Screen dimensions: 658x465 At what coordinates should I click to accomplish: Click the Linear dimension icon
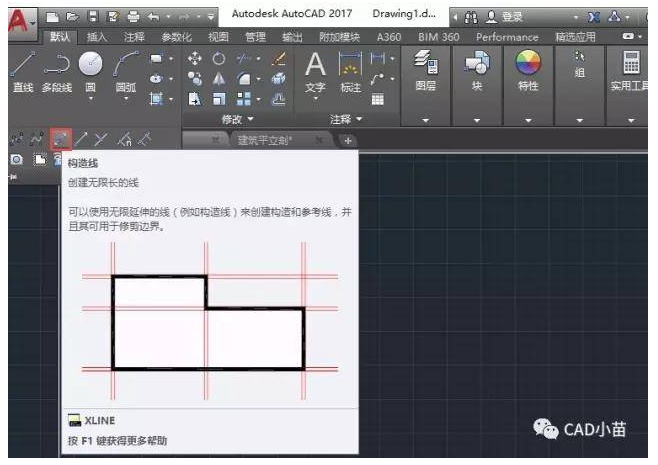(x=378, y=58)
